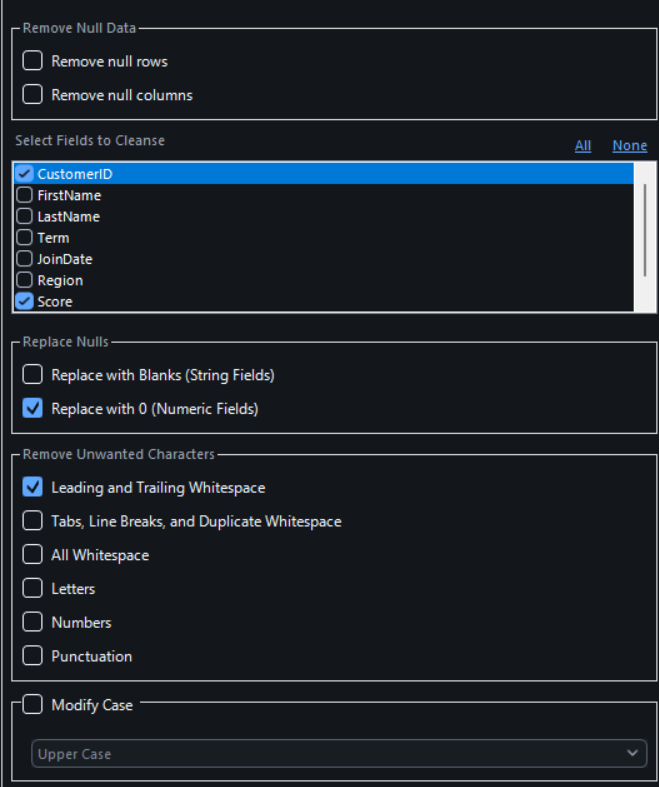Click the None fields link
Viewport: 659px width, 787px height.
[629, 146]
